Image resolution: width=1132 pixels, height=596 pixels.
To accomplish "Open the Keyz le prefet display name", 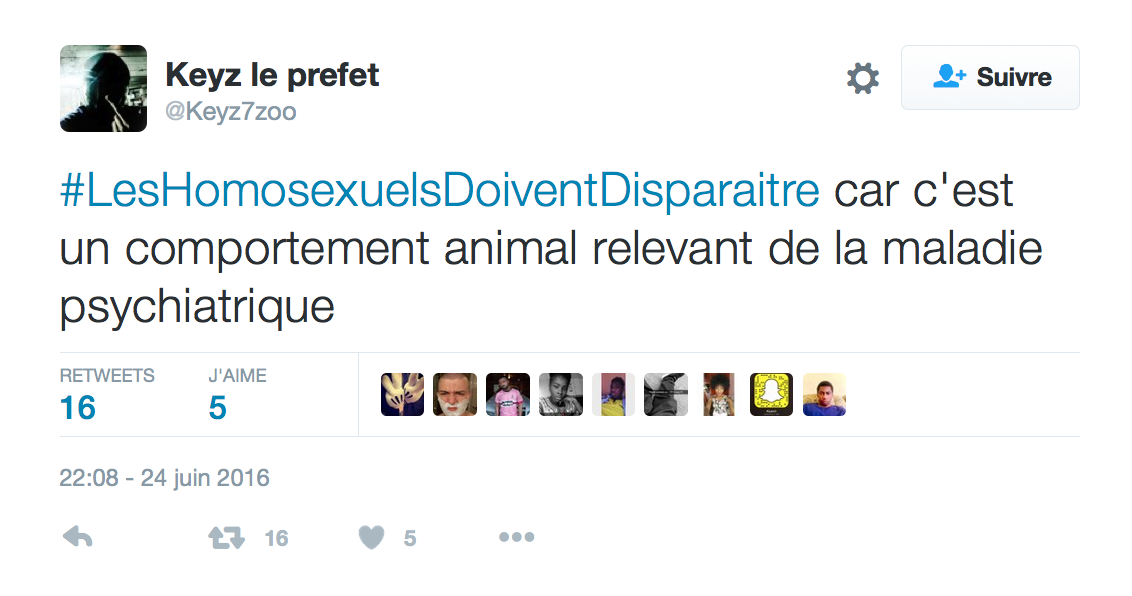I will tap(272, 75).
